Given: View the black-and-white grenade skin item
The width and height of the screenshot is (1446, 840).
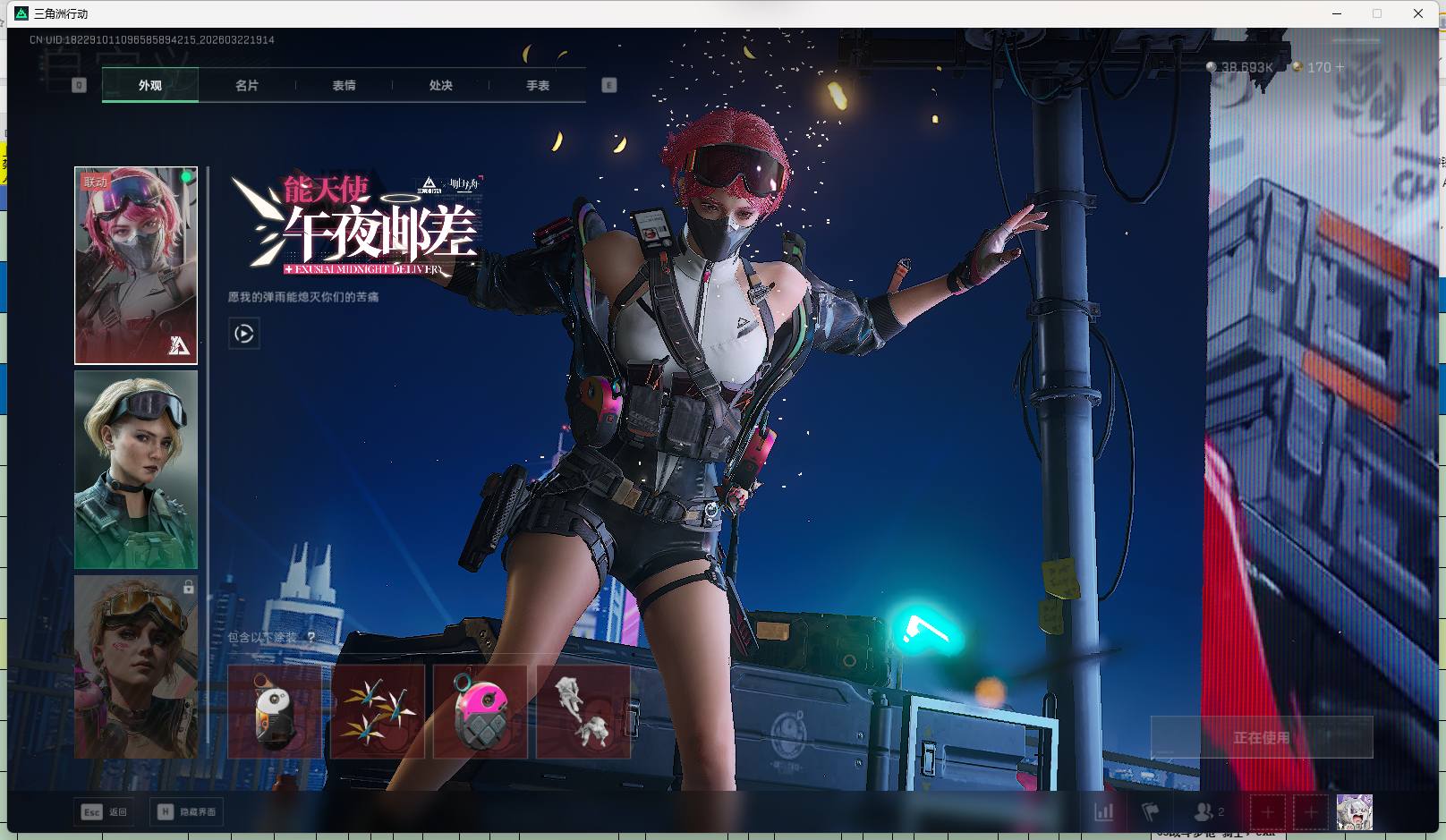Looking at the screenshot, I should [x=275, y=712].
